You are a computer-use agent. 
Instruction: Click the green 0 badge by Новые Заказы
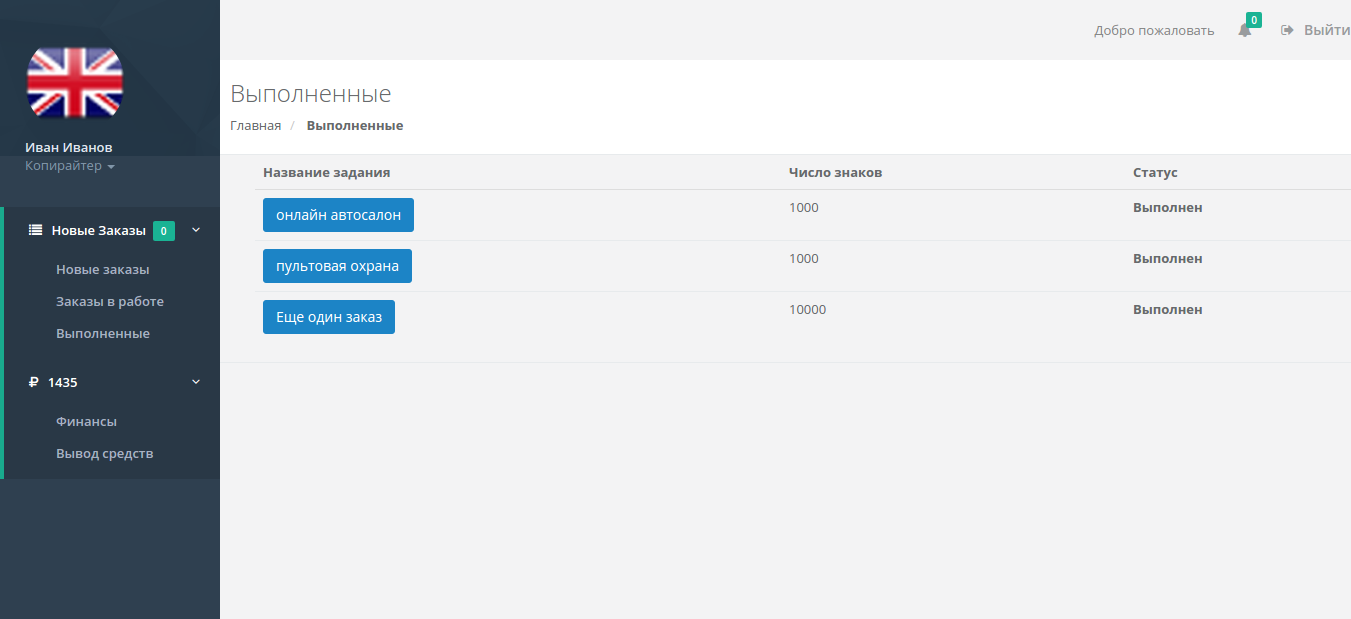pos(164,231)
